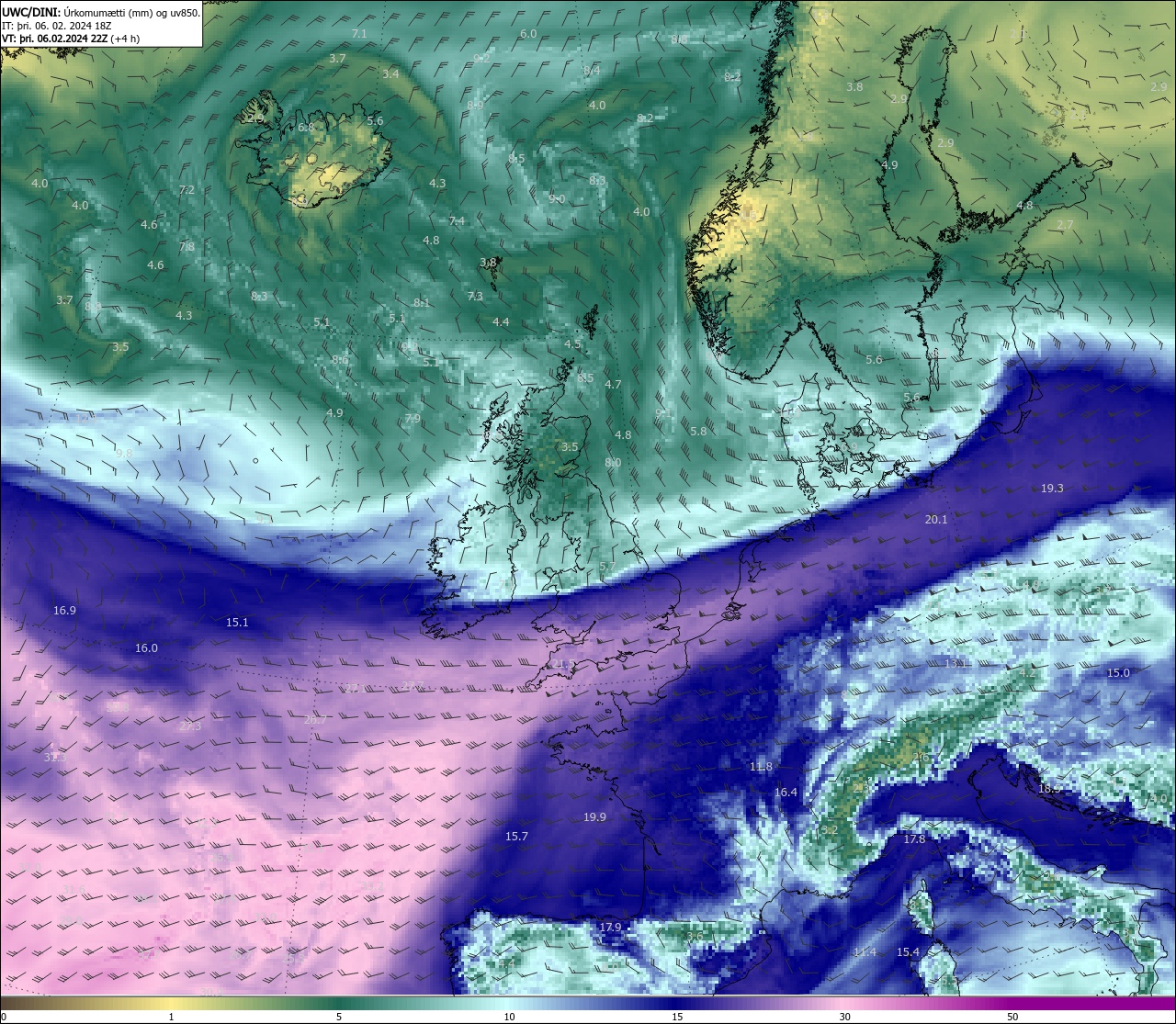
Task: Click the 15.7 value on the map
Action: 516,837
